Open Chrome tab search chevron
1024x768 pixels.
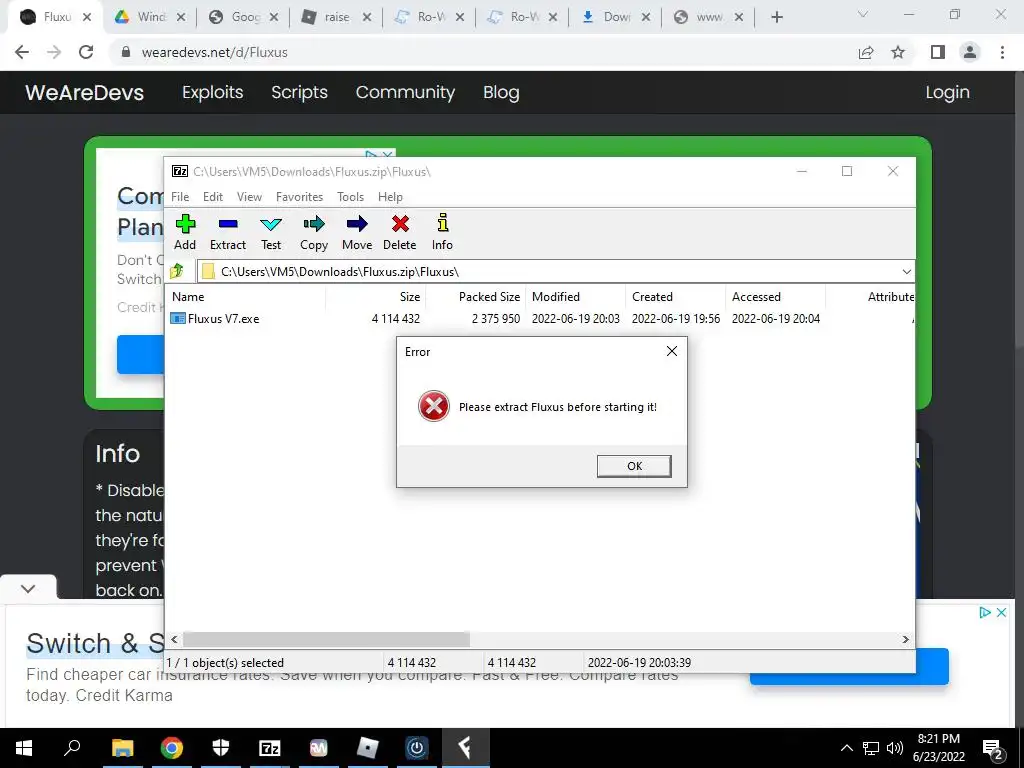tap(862, 14)
